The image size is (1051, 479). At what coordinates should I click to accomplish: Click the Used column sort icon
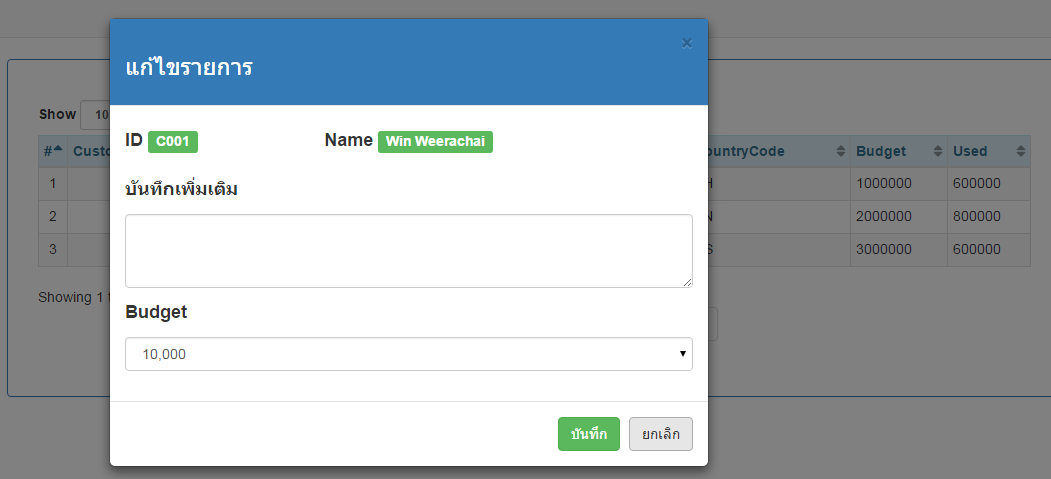(x=1020, y=152)
